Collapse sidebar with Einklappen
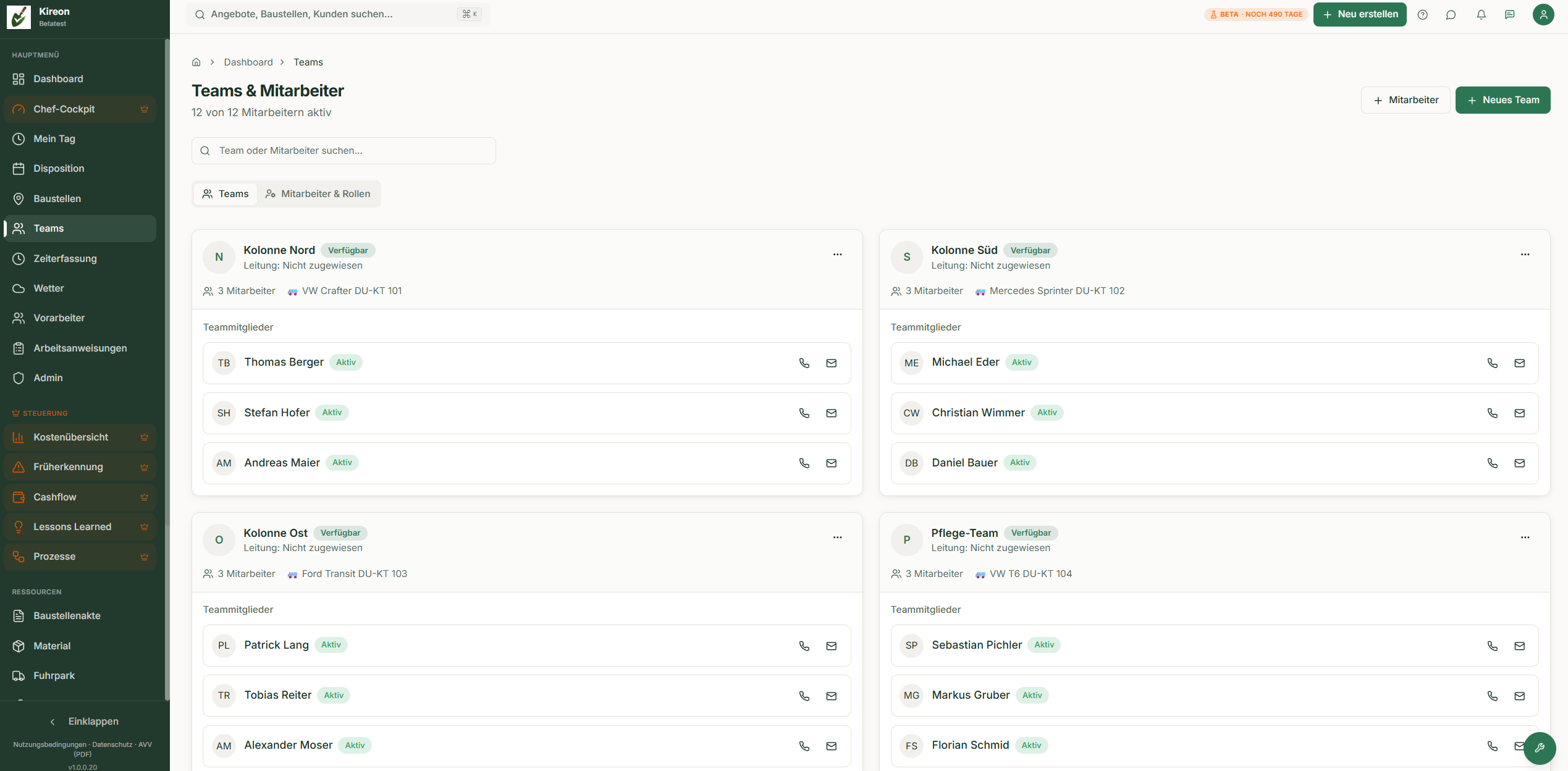 tap(84, 722)
